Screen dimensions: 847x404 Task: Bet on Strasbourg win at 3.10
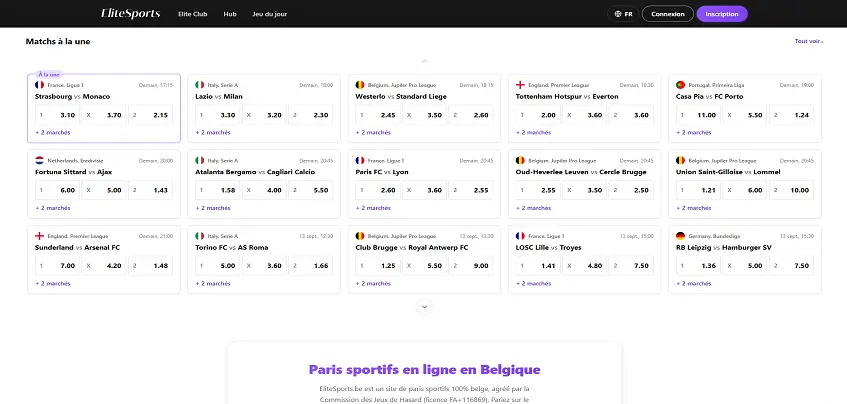click(x=57, y=115)
